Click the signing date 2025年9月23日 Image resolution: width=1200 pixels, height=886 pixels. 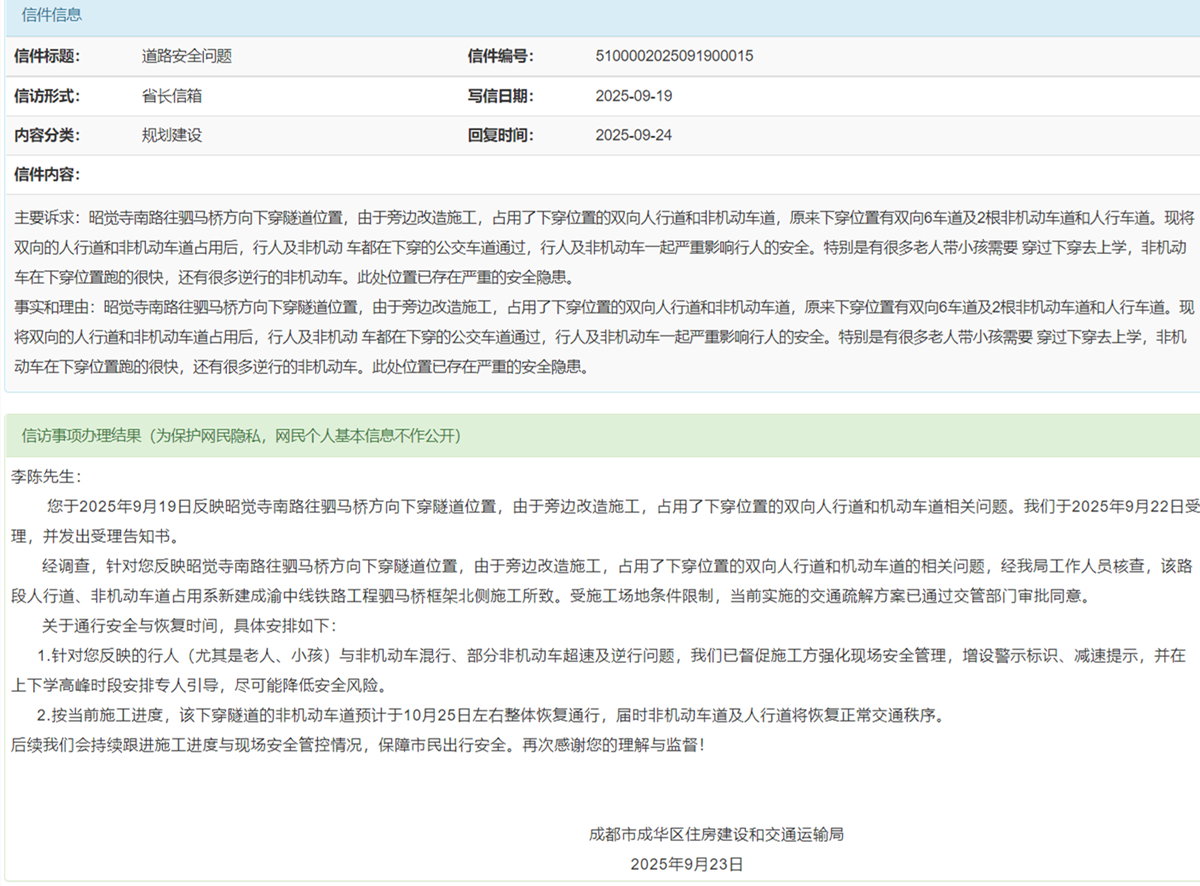pyautogui.click(x=686, y=863)
